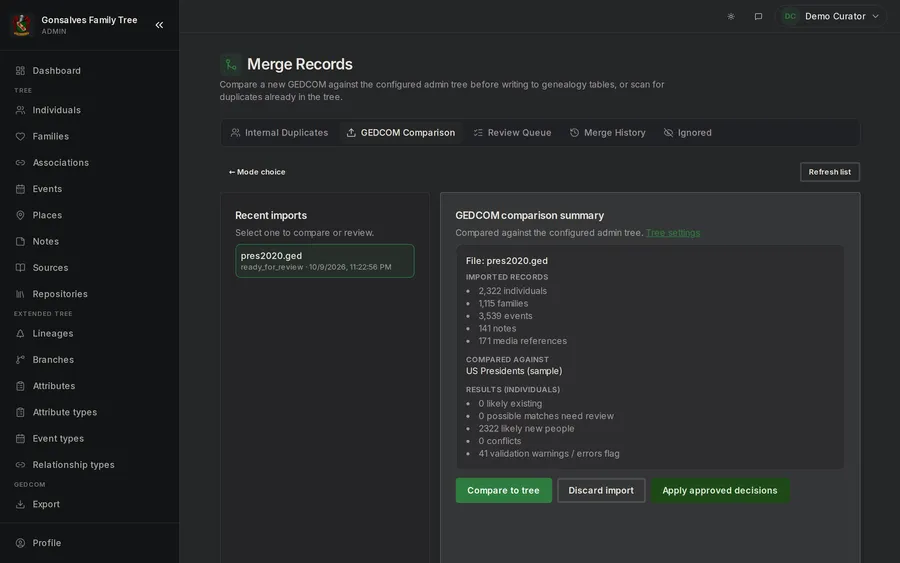Open Places in the sidebar

point(90,215)
